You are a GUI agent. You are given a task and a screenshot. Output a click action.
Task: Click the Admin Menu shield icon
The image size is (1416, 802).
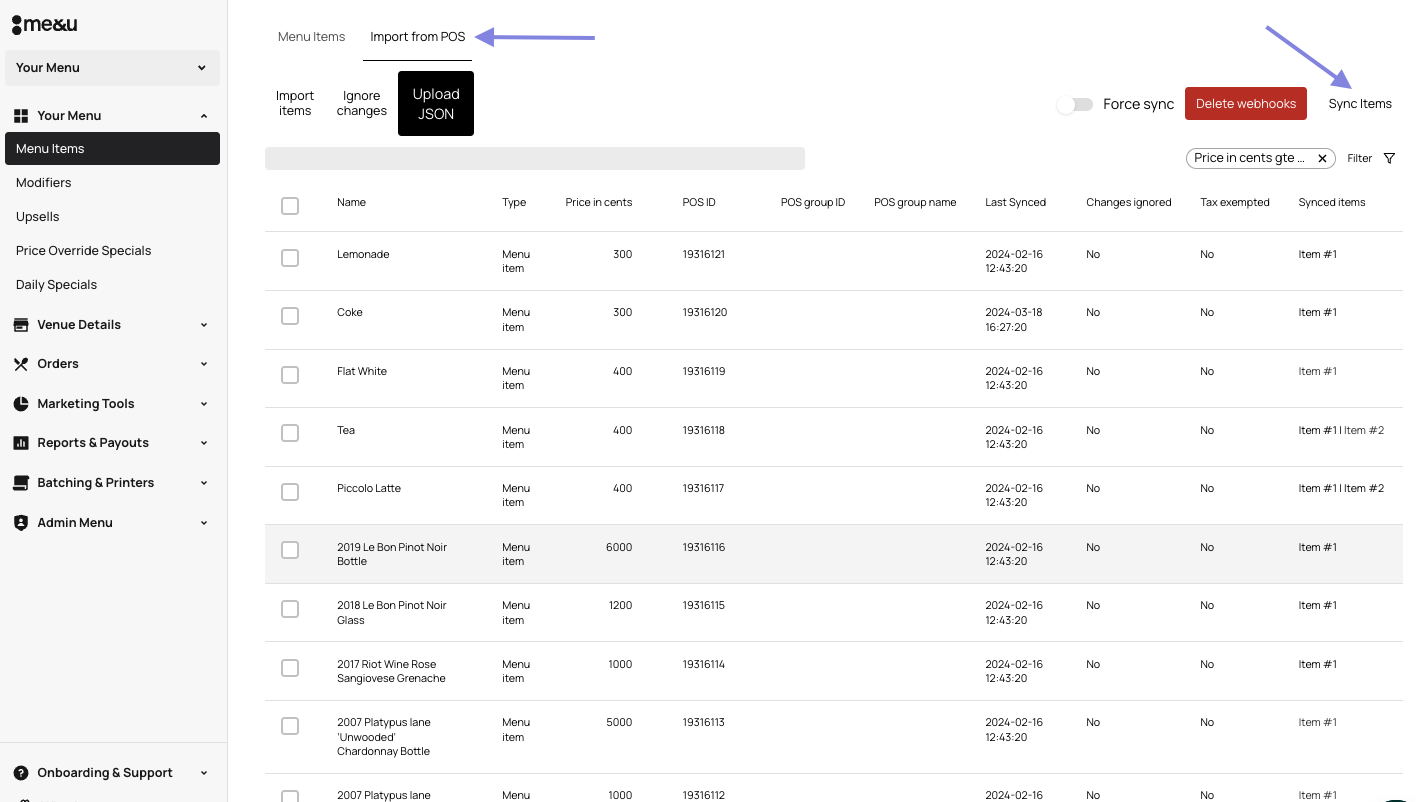pyautogui.click(x=21, y=523)
